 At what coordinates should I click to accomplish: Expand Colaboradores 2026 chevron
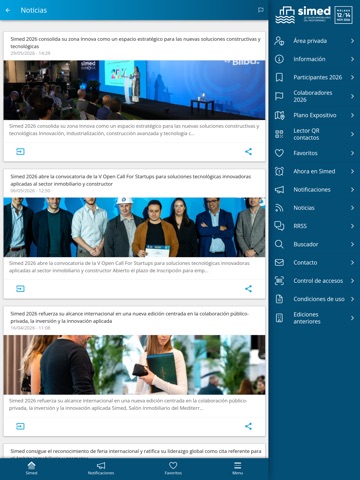point(352,96)
